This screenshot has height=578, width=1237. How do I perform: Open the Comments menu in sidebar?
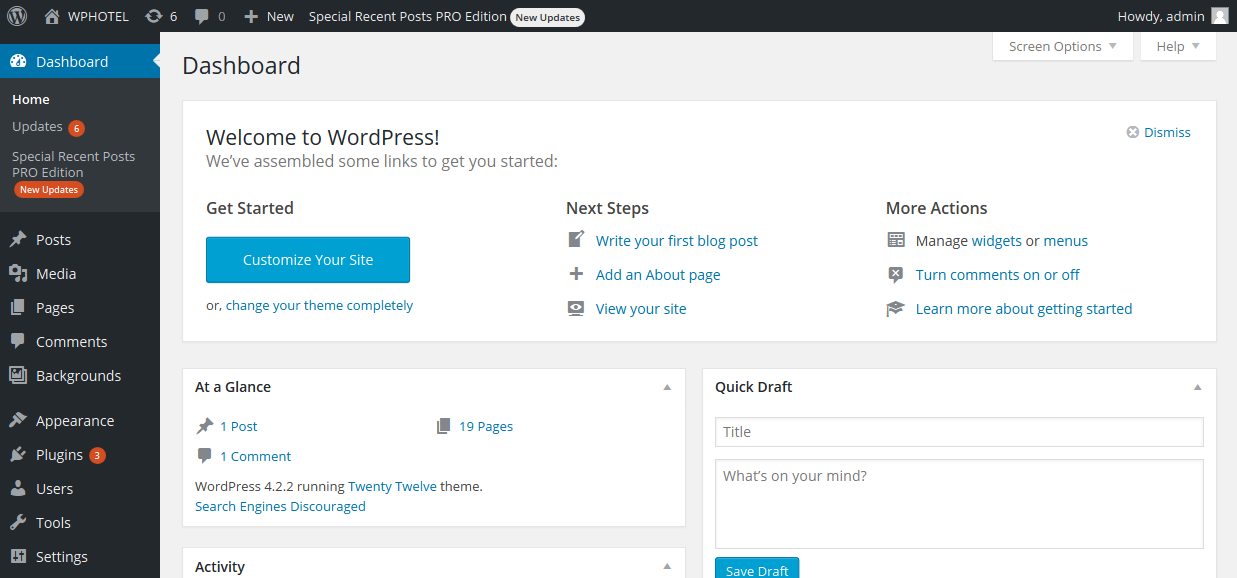pos(80,342)
